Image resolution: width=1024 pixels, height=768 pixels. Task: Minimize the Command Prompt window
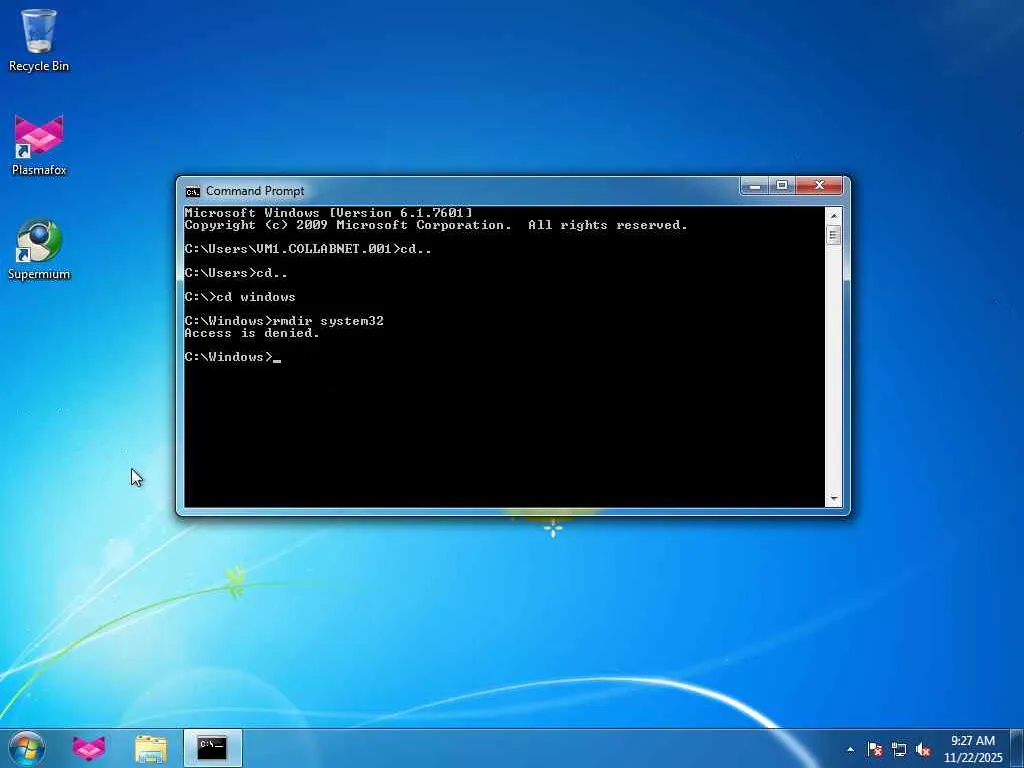pos(755,185)
